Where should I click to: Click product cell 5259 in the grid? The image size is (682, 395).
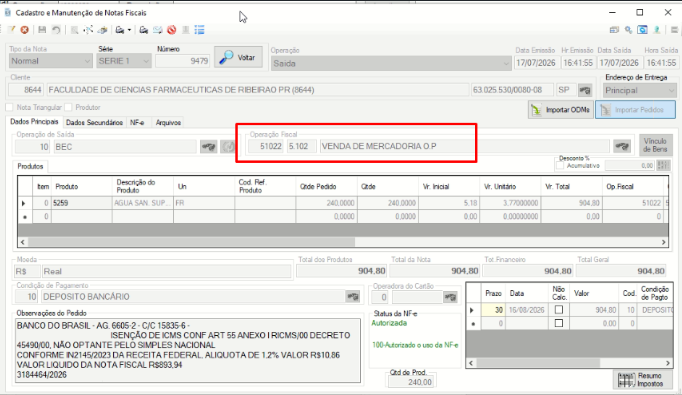[x=82, y=203]
